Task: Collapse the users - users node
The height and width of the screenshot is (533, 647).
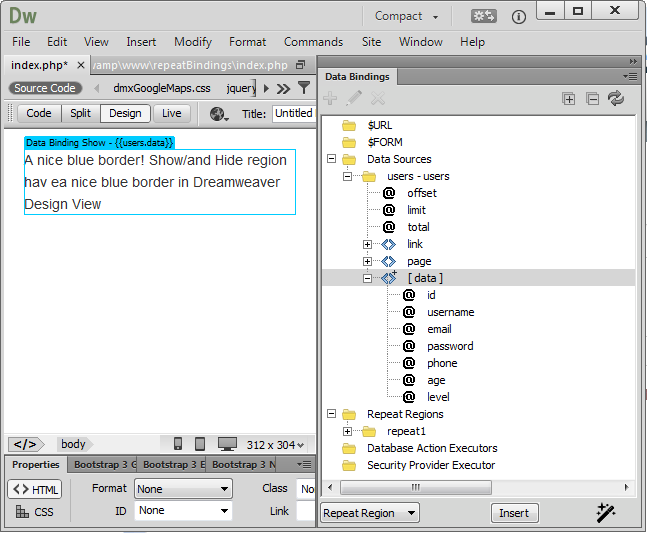Action: pyautogui.click(x=347, y=177)
